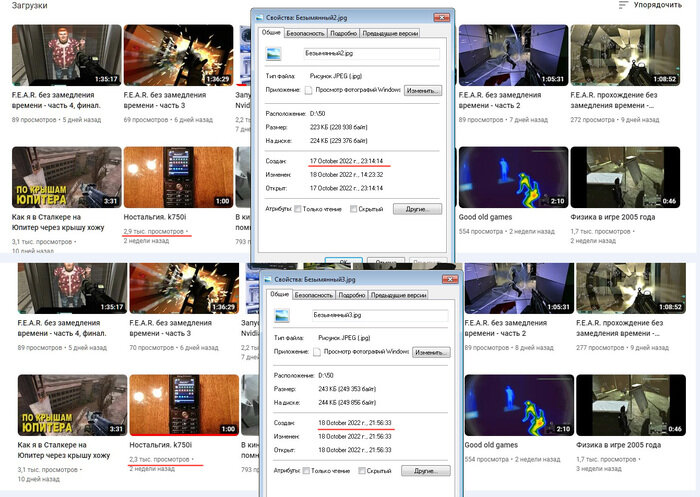Click Рисунок JPEG file type in Безымянный3.jpg properties
Screen dimensions: 700x497
click(344, 338)
